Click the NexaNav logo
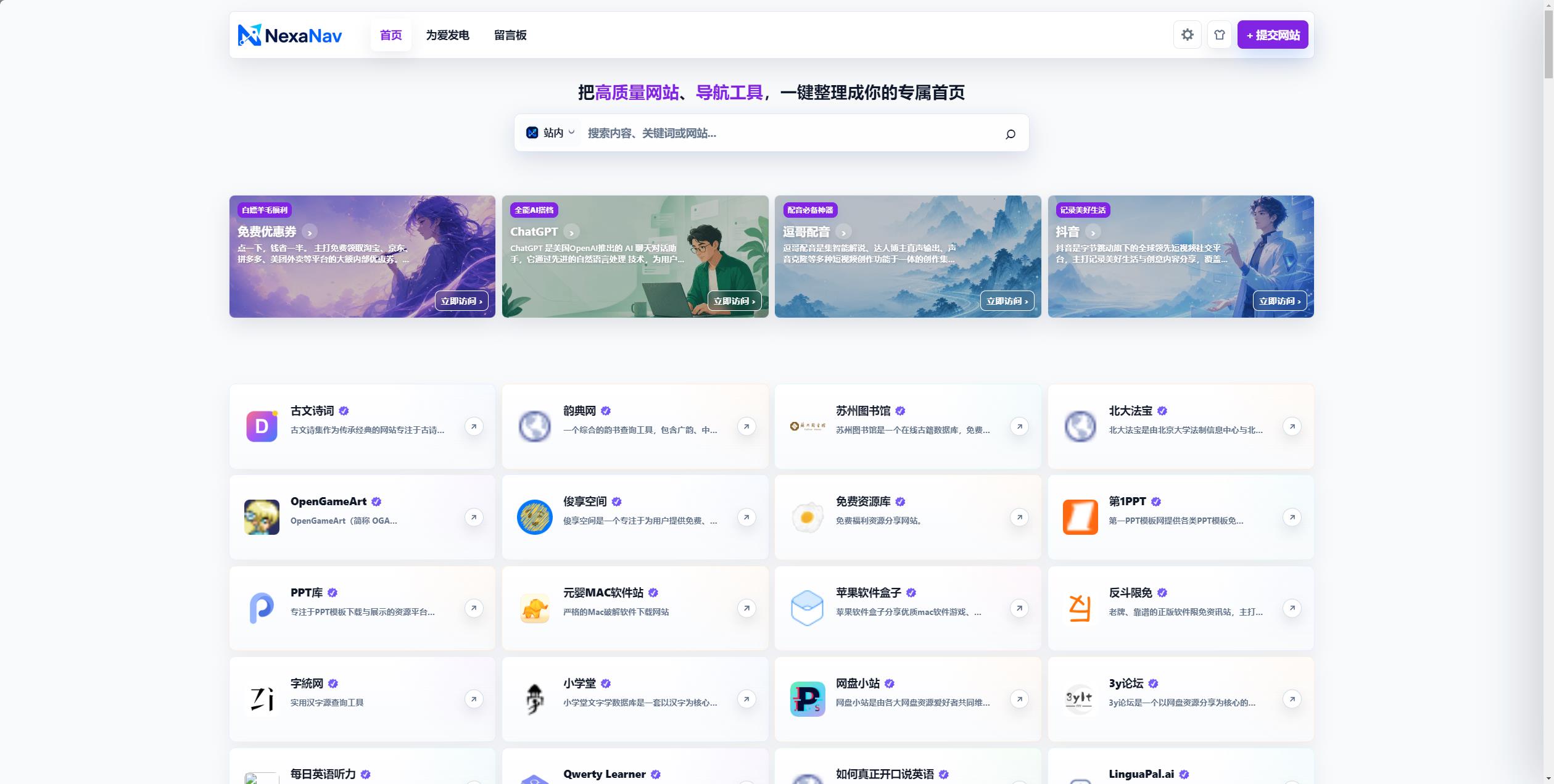Image resolution: width=1554 pixels, height=784 pixels. pyautogui.click(x=290, y=35)
